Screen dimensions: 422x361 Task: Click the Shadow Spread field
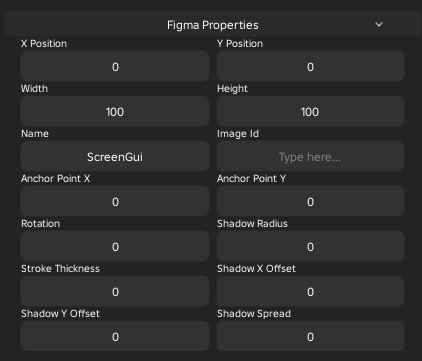pos(310,336)
